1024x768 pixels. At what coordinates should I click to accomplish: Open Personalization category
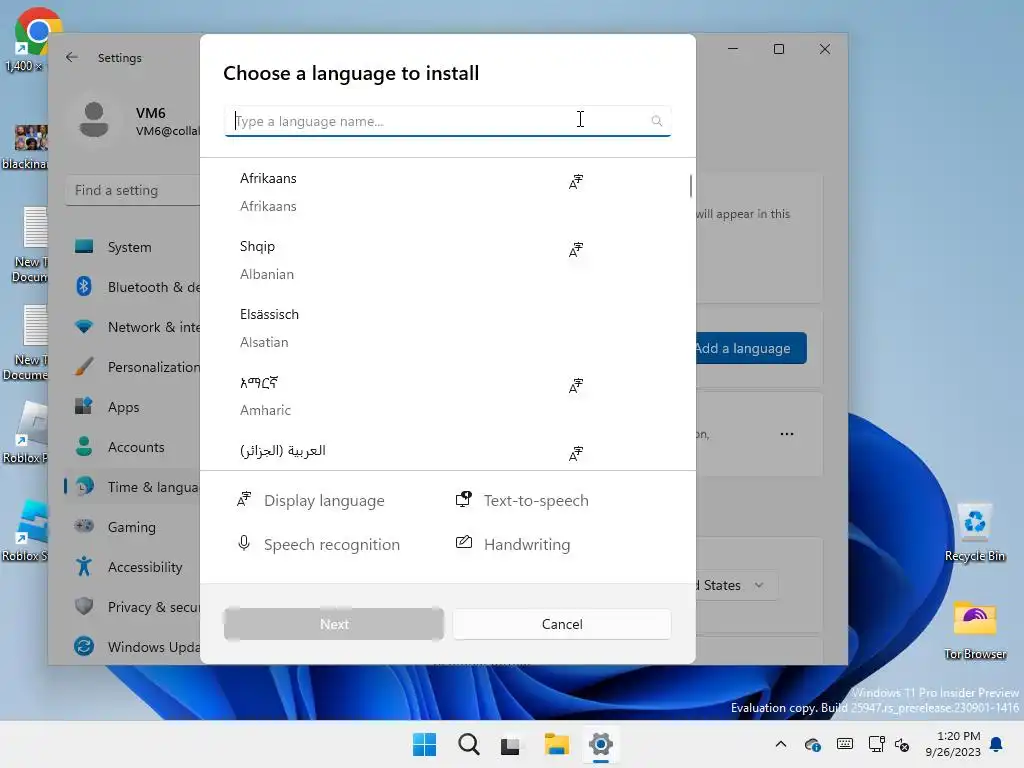[134, 367]
